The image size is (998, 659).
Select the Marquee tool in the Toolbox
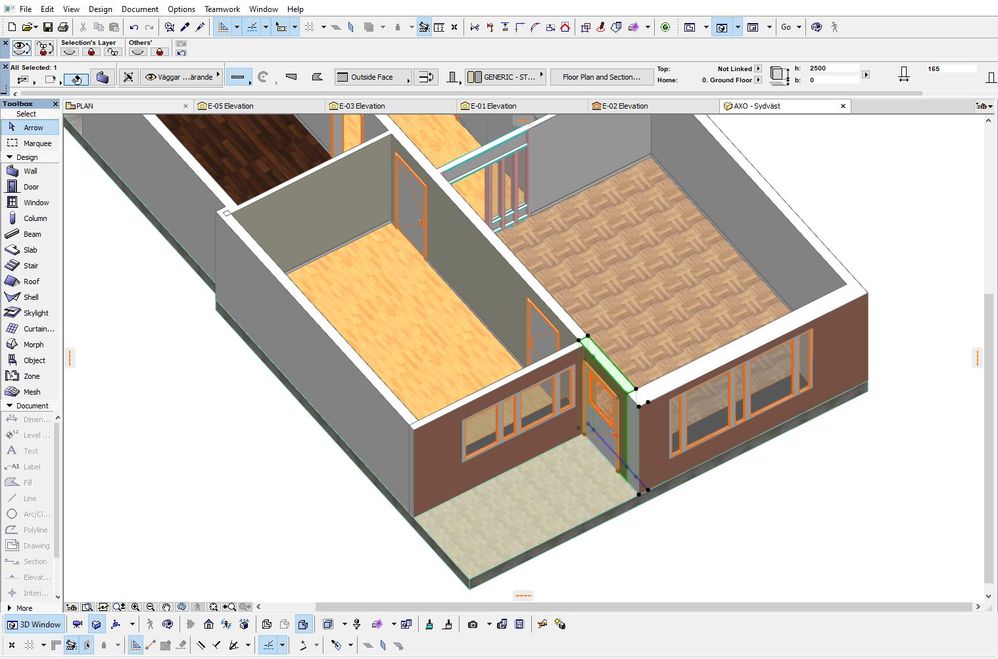point(33,143)
